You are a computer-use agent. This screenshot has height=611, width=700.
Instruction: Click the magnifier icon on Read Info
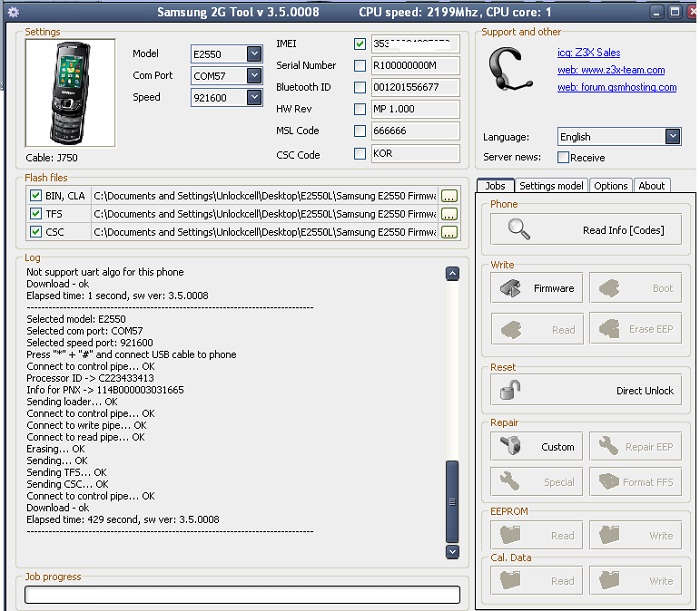point(519,229)
